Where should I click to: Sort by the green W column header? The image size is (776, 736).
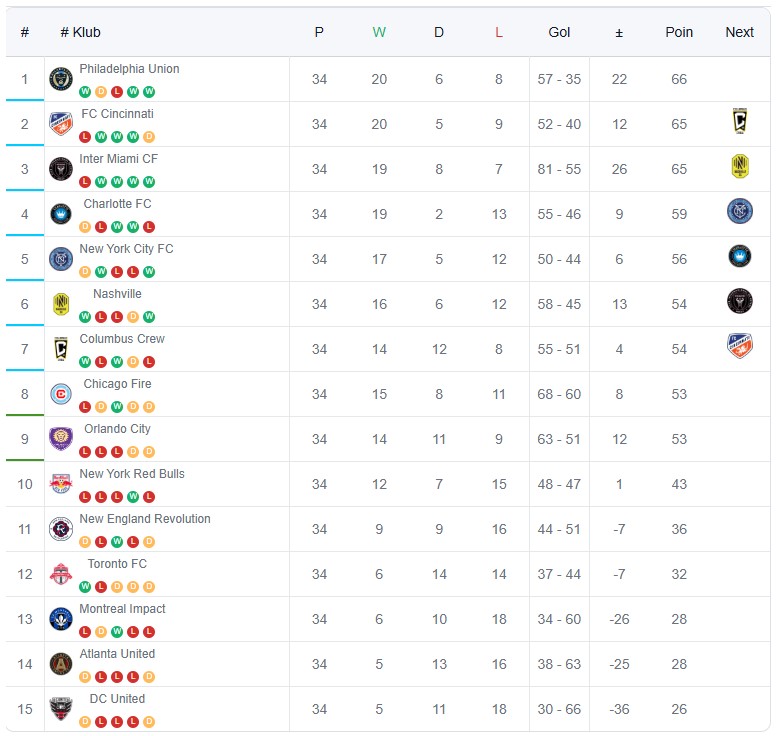point(379,32)
